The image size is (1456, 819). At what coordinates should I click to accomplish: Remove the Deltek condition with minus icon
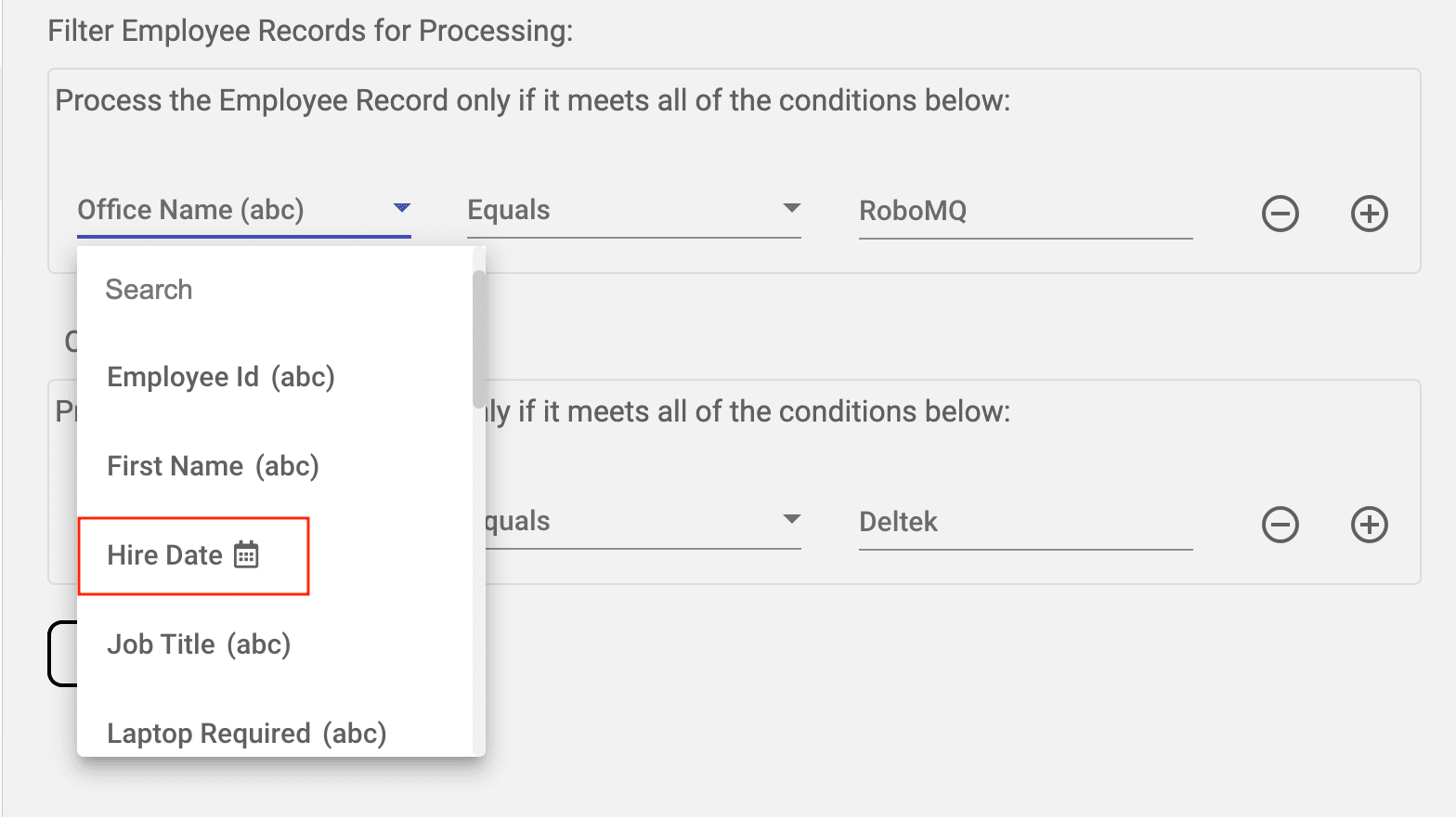(1280, 525)
